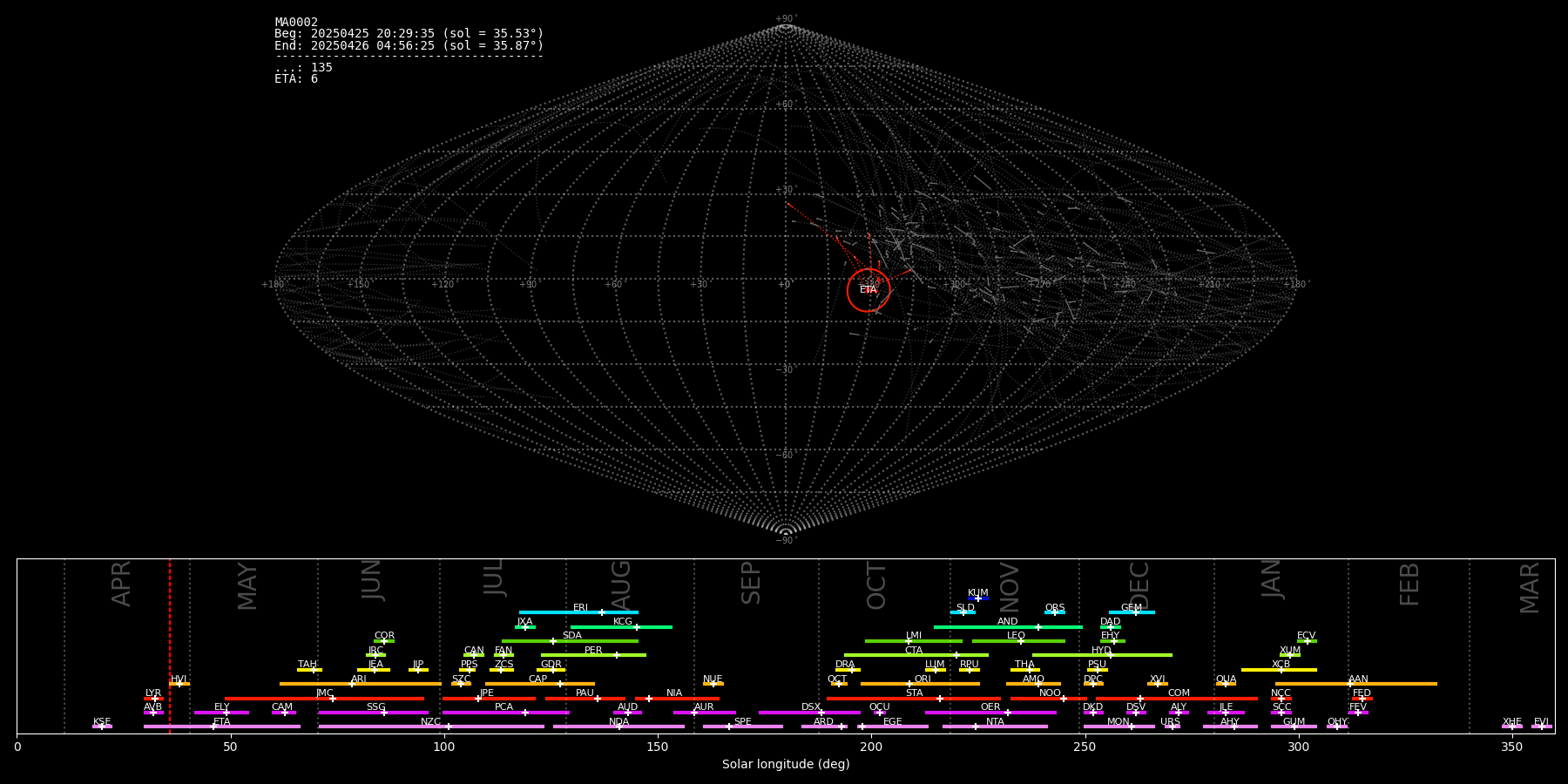The width and height of the screenshot is (1568, 784).
Task: Click the NUE shower label
Action: tap(713, 679)
